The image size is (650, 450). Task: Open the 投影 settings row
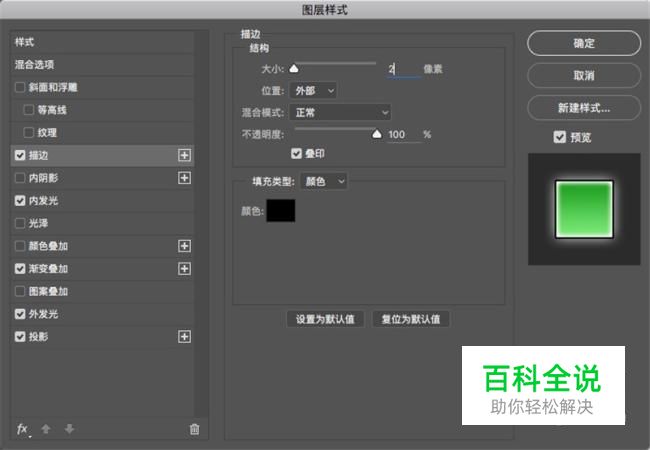click(x=102, y=337)
